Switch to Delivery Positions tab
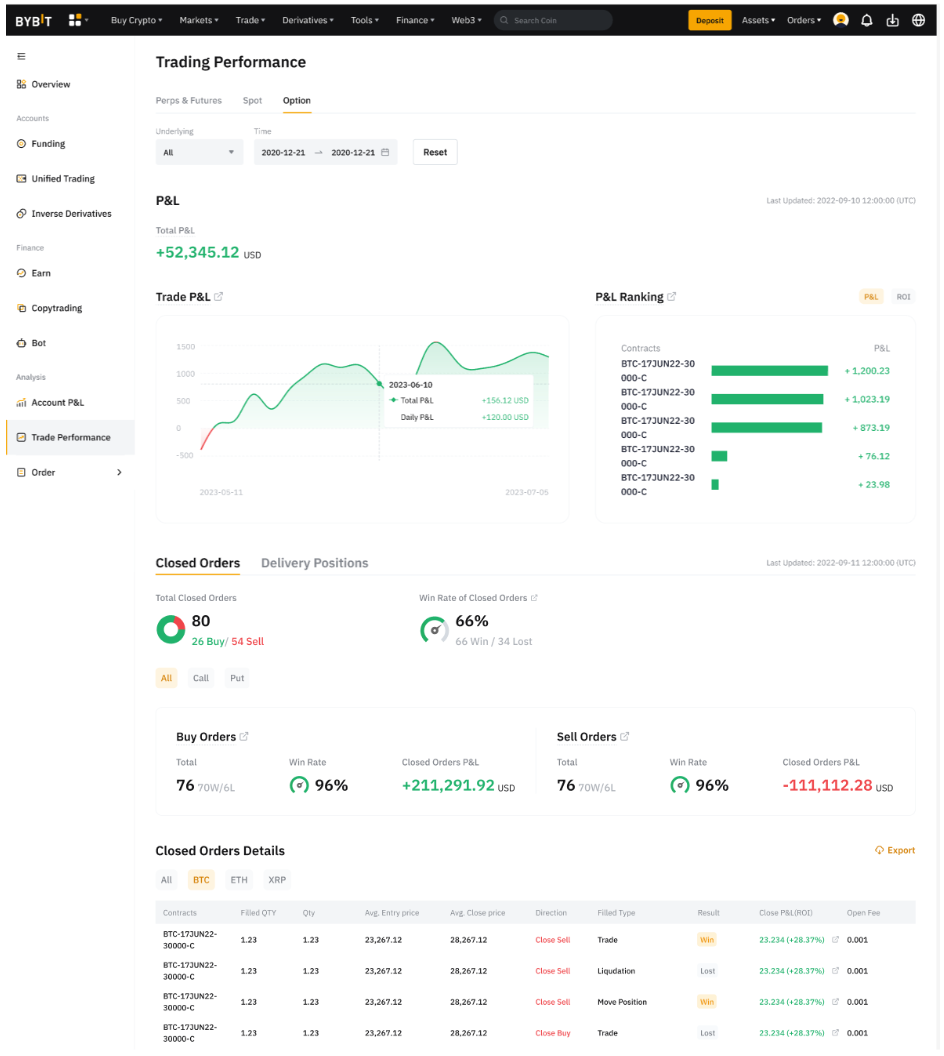944x1056 pixels. [314, 563]
